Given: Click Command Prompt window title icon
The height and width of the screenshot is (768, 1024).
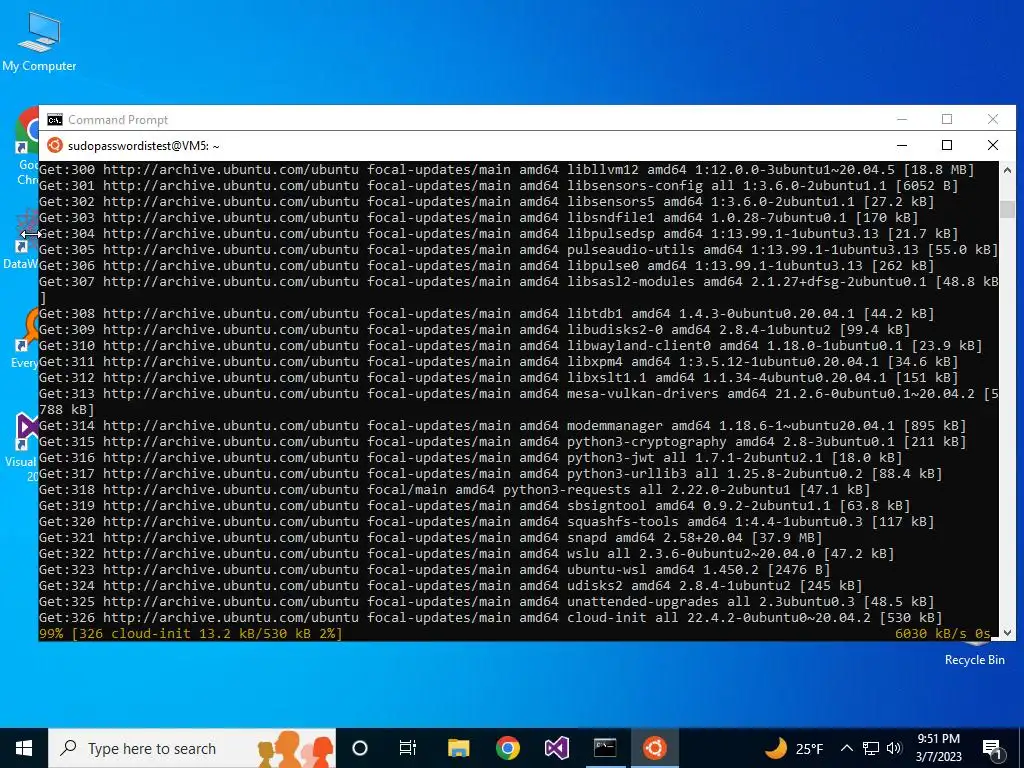Looking at the screenshot, I should pos(55,120).
